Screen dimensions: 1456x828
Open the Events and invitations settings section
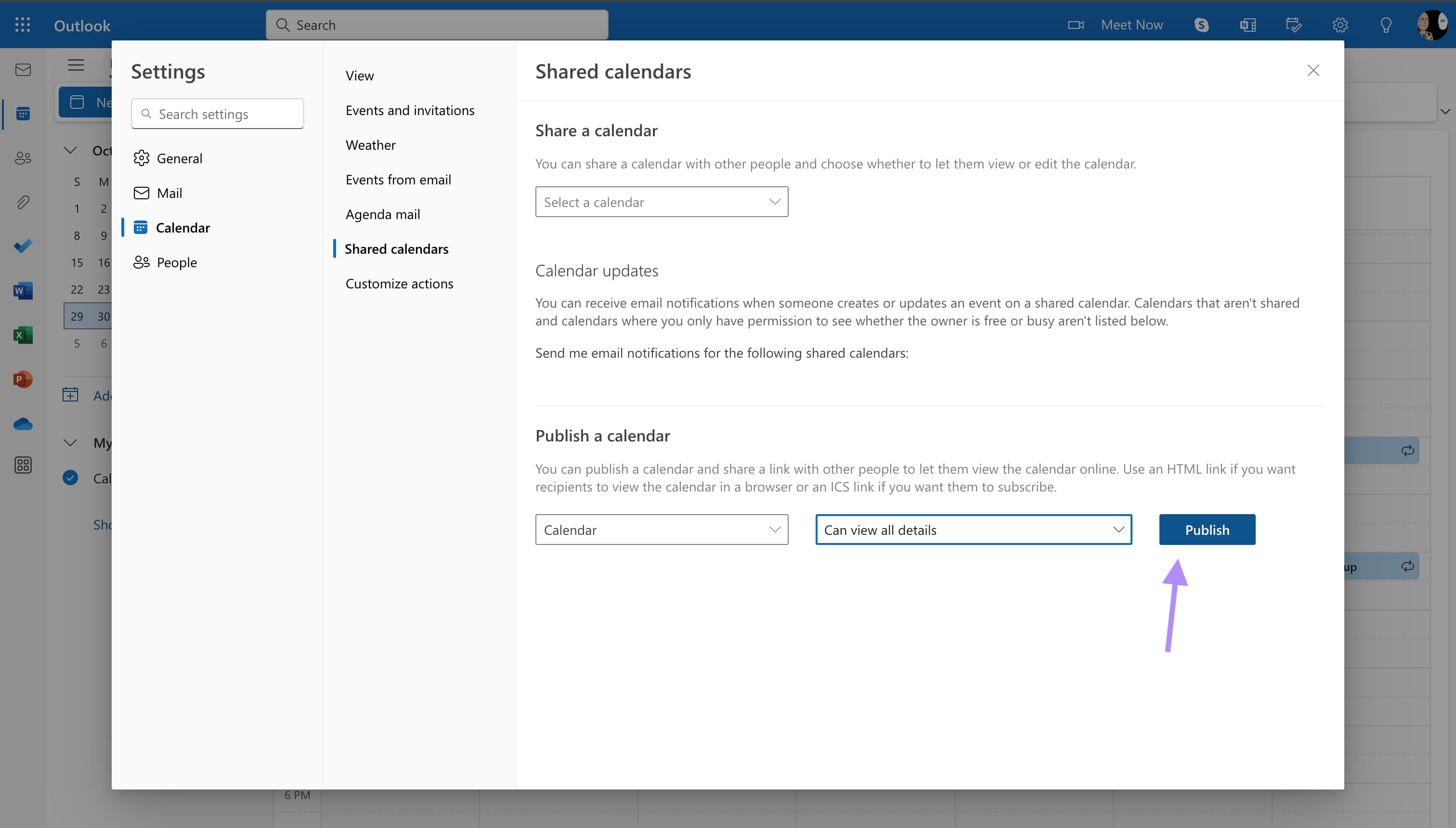(410, 109)
